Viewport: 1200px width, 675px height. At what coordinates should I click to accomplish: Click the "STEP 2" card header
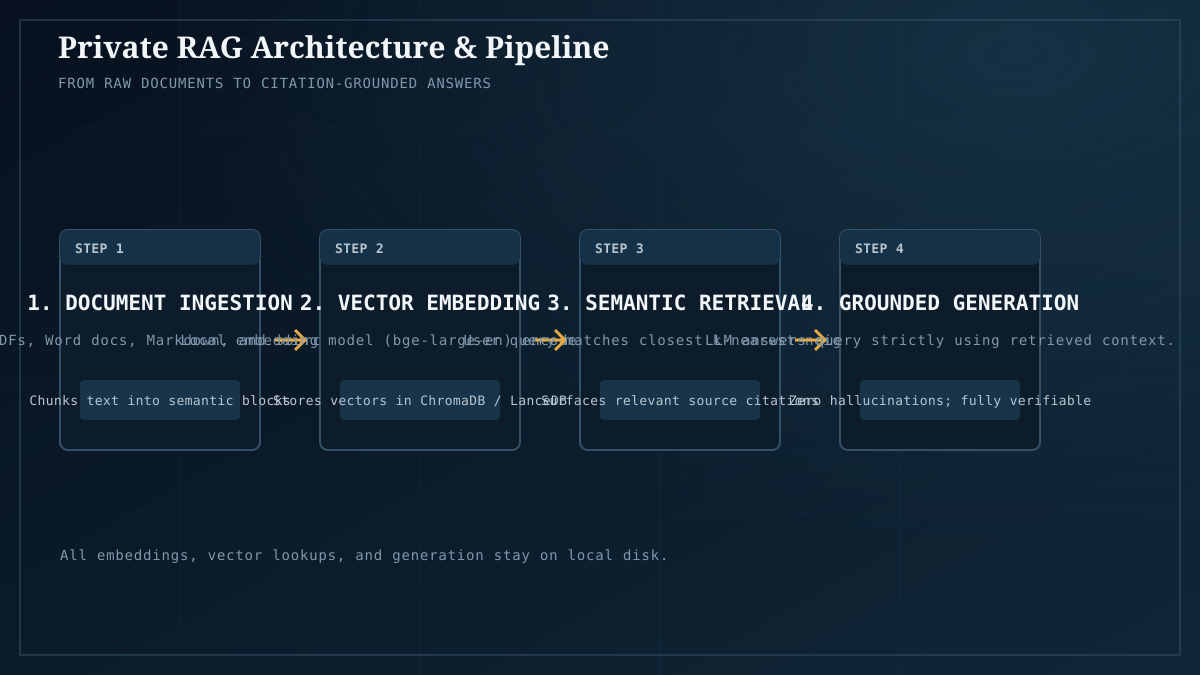[420, 248]
